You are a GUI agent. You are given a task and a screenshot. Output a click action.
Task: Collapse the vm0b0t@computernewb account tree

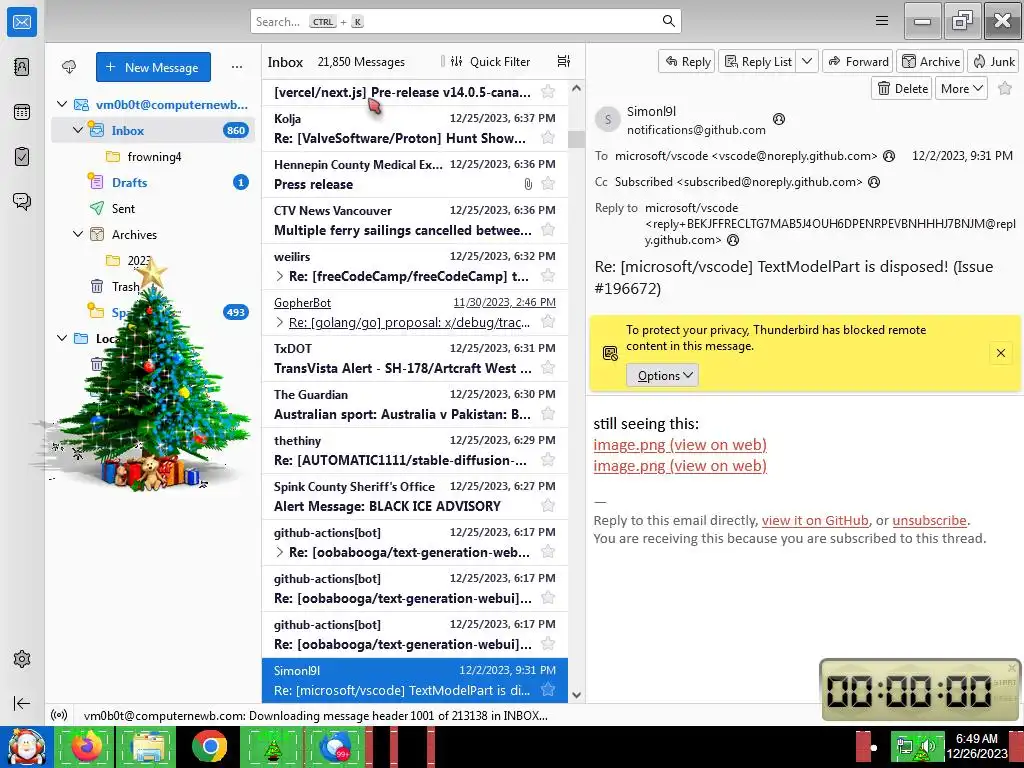pos(62,104)
